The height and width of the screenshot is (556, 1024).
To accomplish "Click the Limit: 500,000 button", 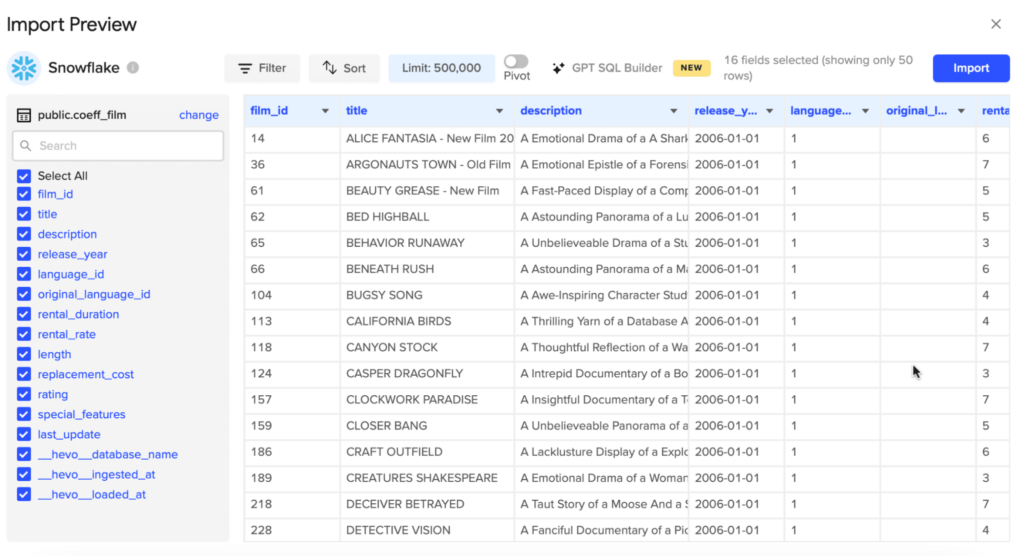I will (x=441, y=68).
